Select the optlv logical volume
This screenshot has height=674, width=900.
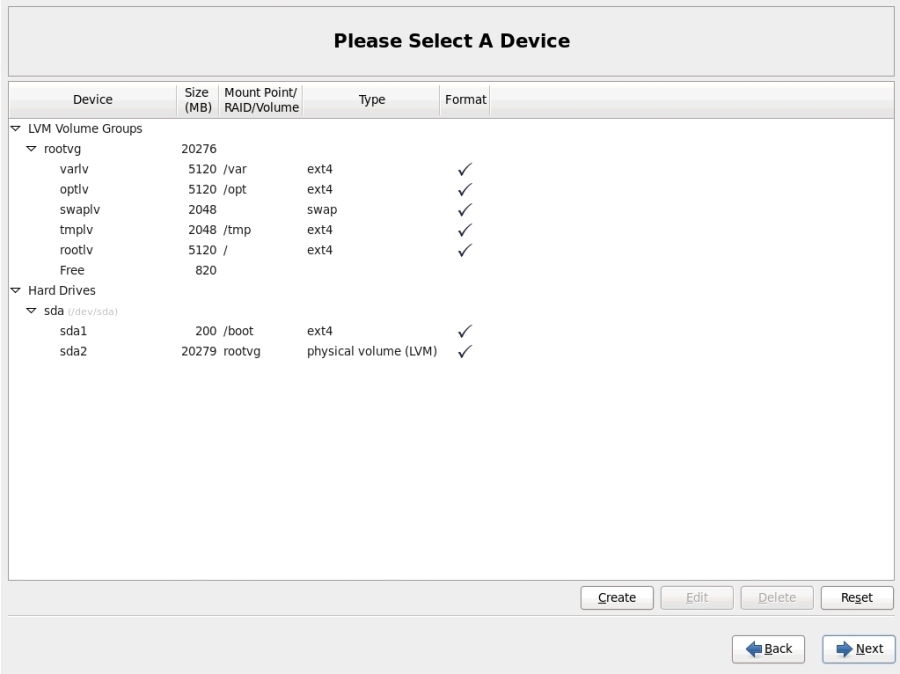[74, 189]
